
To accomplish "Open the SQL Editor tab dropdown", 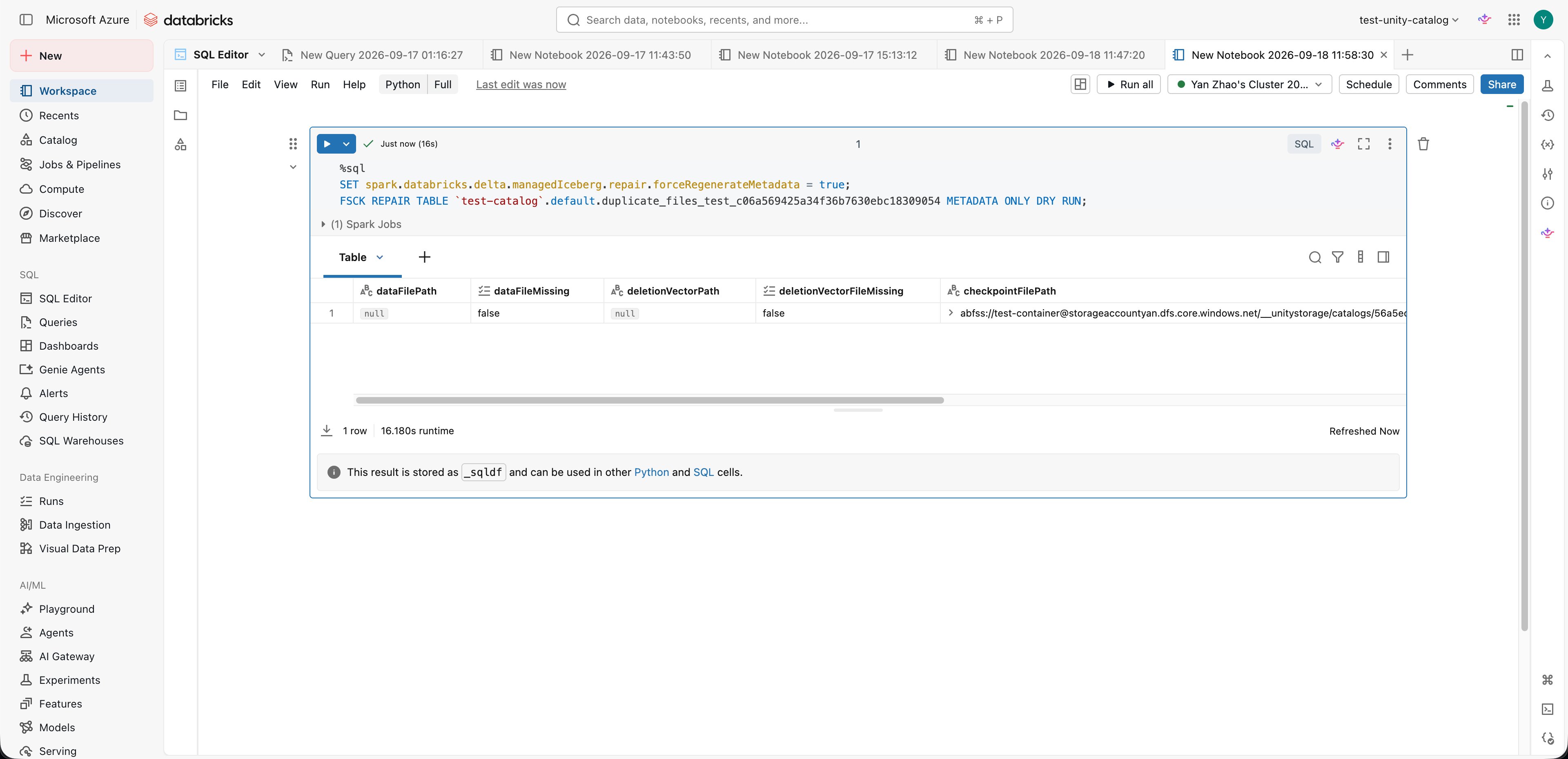I will [x=262, y=55].
